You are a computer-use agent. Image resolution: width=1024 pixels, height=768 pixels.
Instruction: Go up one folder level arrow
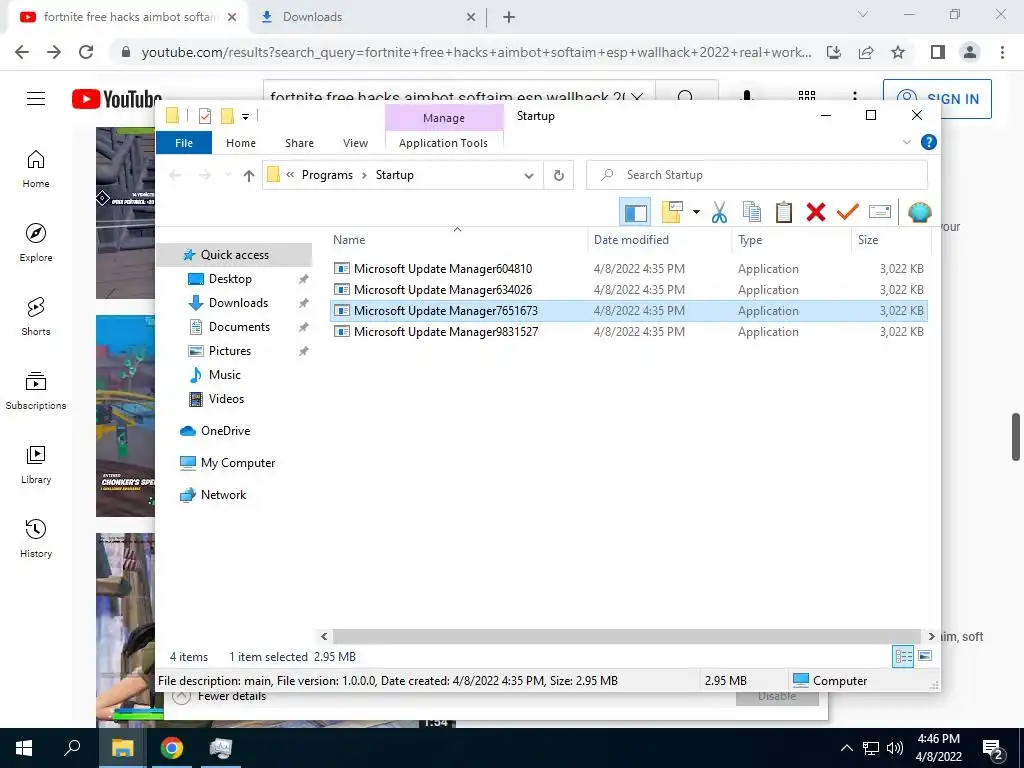(x=249, y=175)
